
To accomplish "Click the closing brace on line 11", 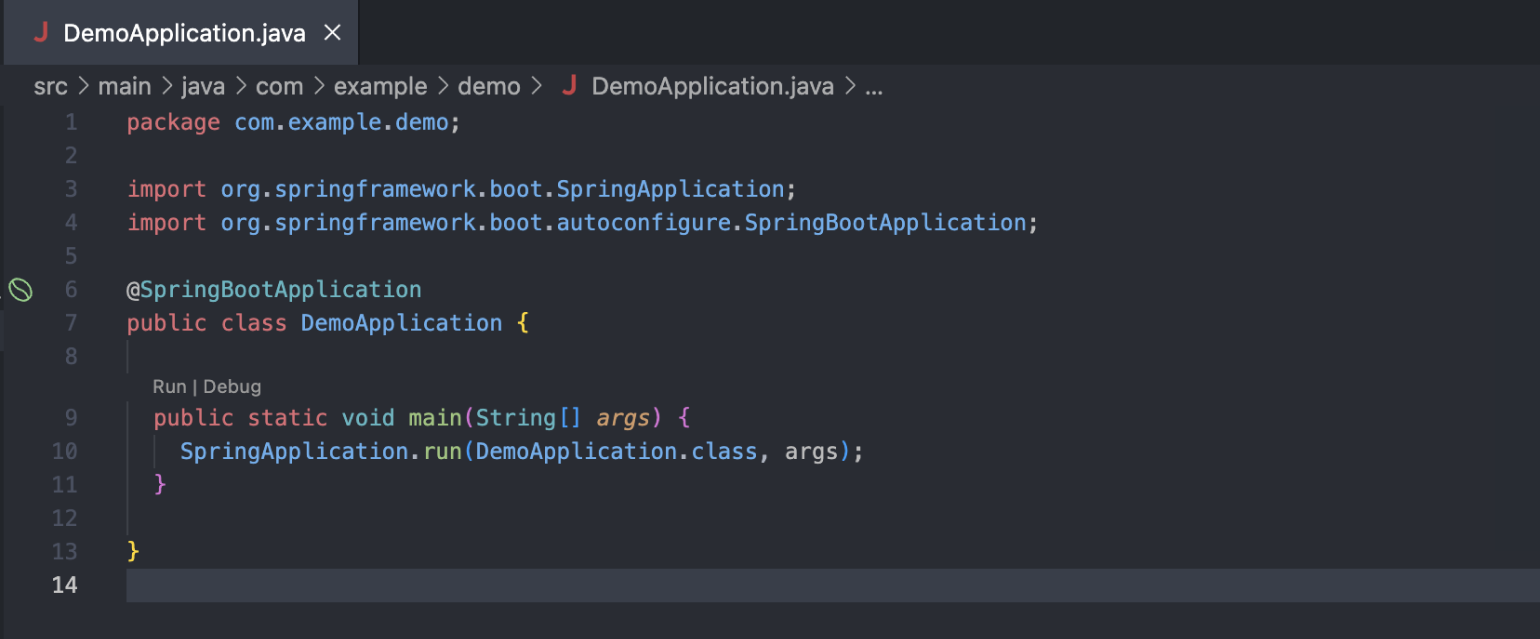I will [x=160, y=485].
